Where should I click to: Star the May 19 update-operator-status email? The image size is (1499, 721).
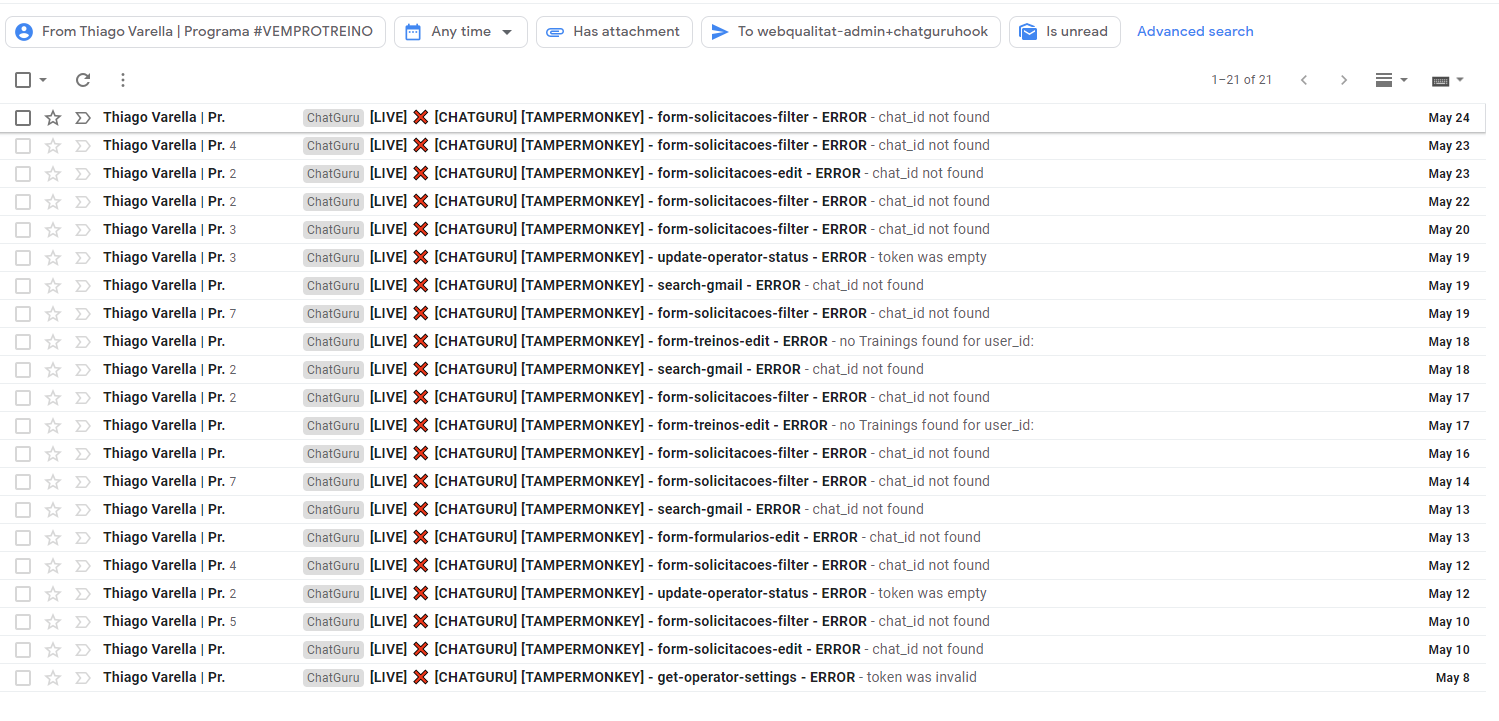tap(53, 258)
